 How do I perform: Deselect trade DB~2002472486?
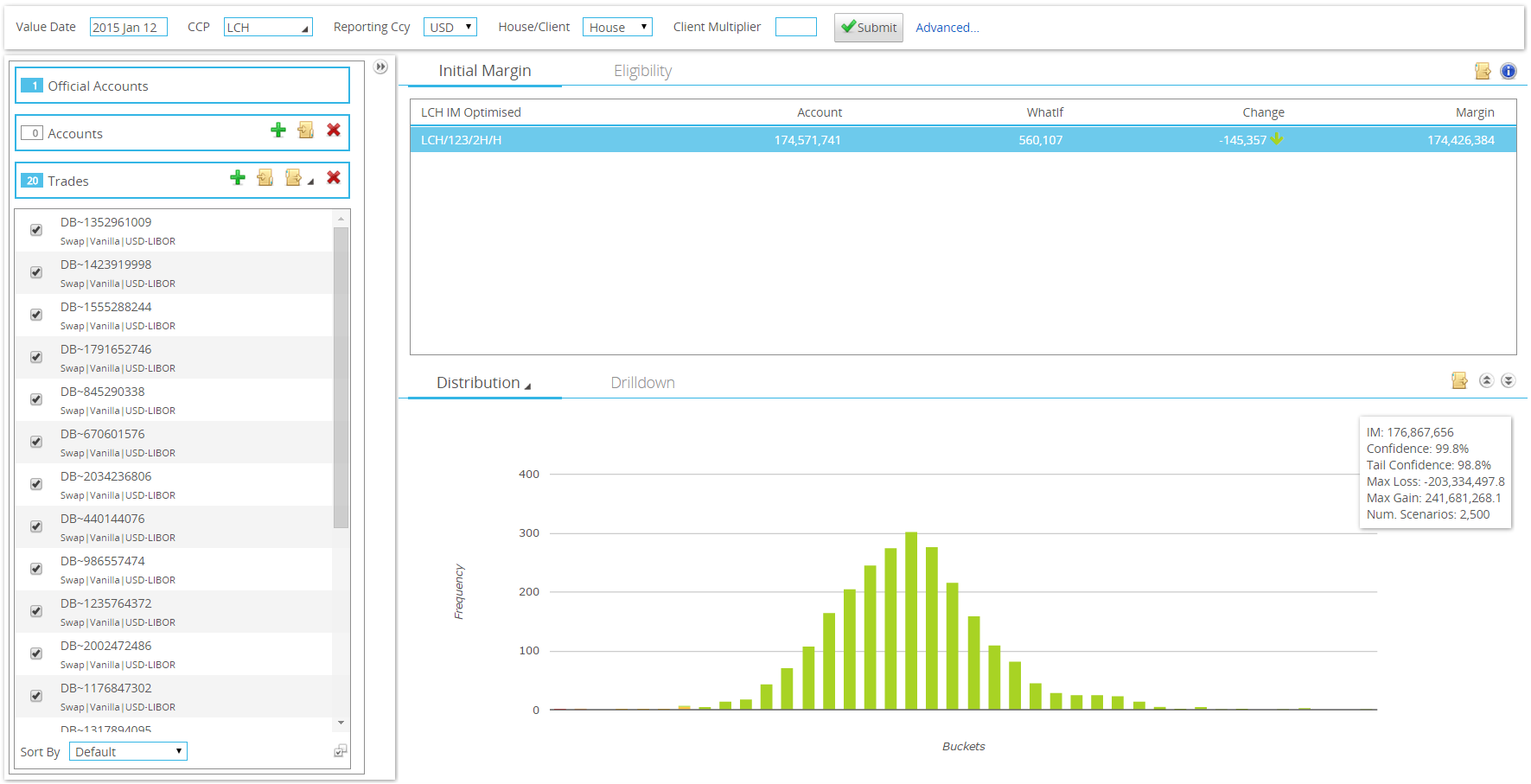tap(36, 653)
